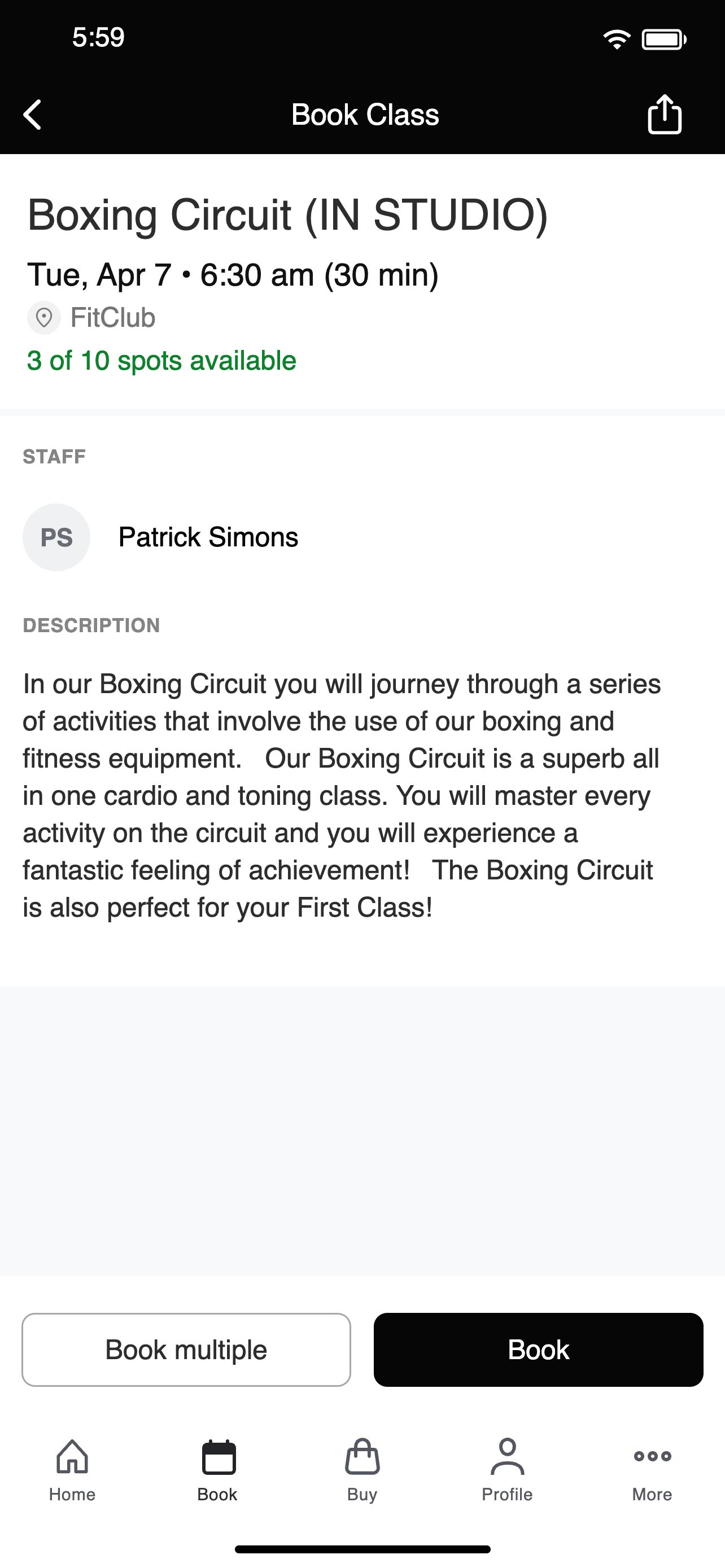Image resolution: width=725 pixels, height=1568 pixels.
Task: Tap the location pin icon
Action: 44,318
